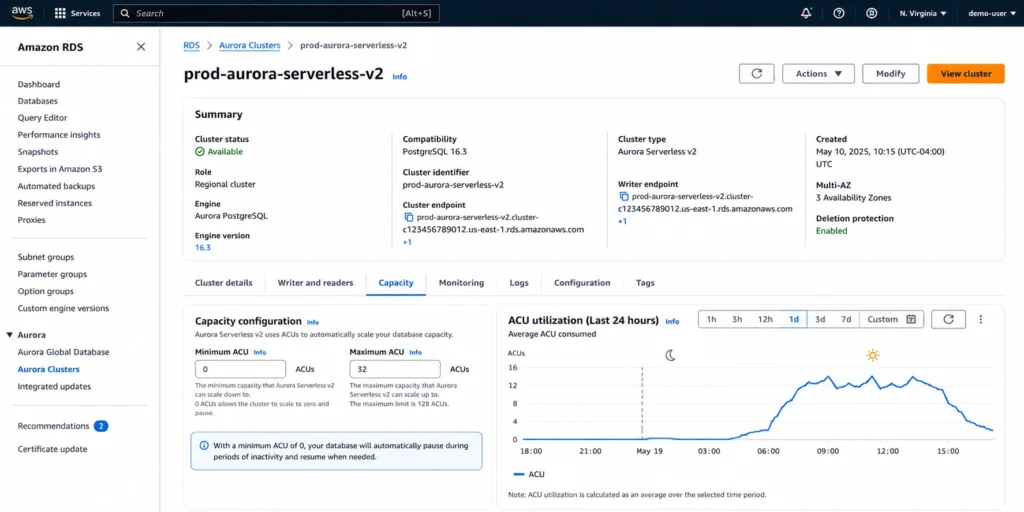Select the 7d time range
Viewport: 1024px width, 512px height.
tap(846, 319)
